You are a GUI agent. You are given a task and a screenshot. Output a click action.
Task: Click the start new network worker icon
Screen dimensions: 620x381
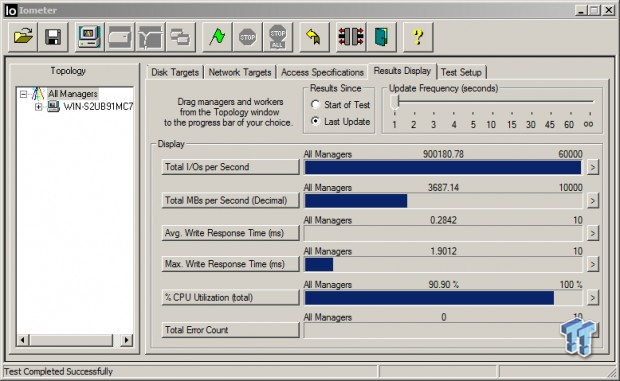[150, 37]
